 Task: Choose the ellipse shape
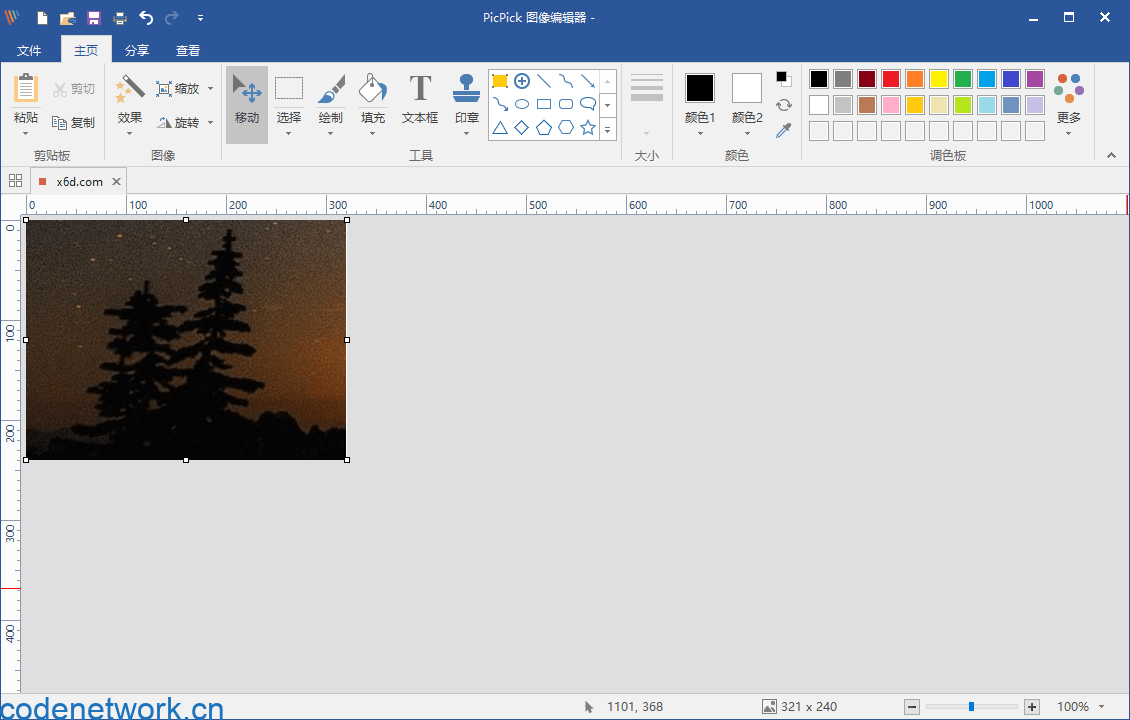[x=522, y=105]
